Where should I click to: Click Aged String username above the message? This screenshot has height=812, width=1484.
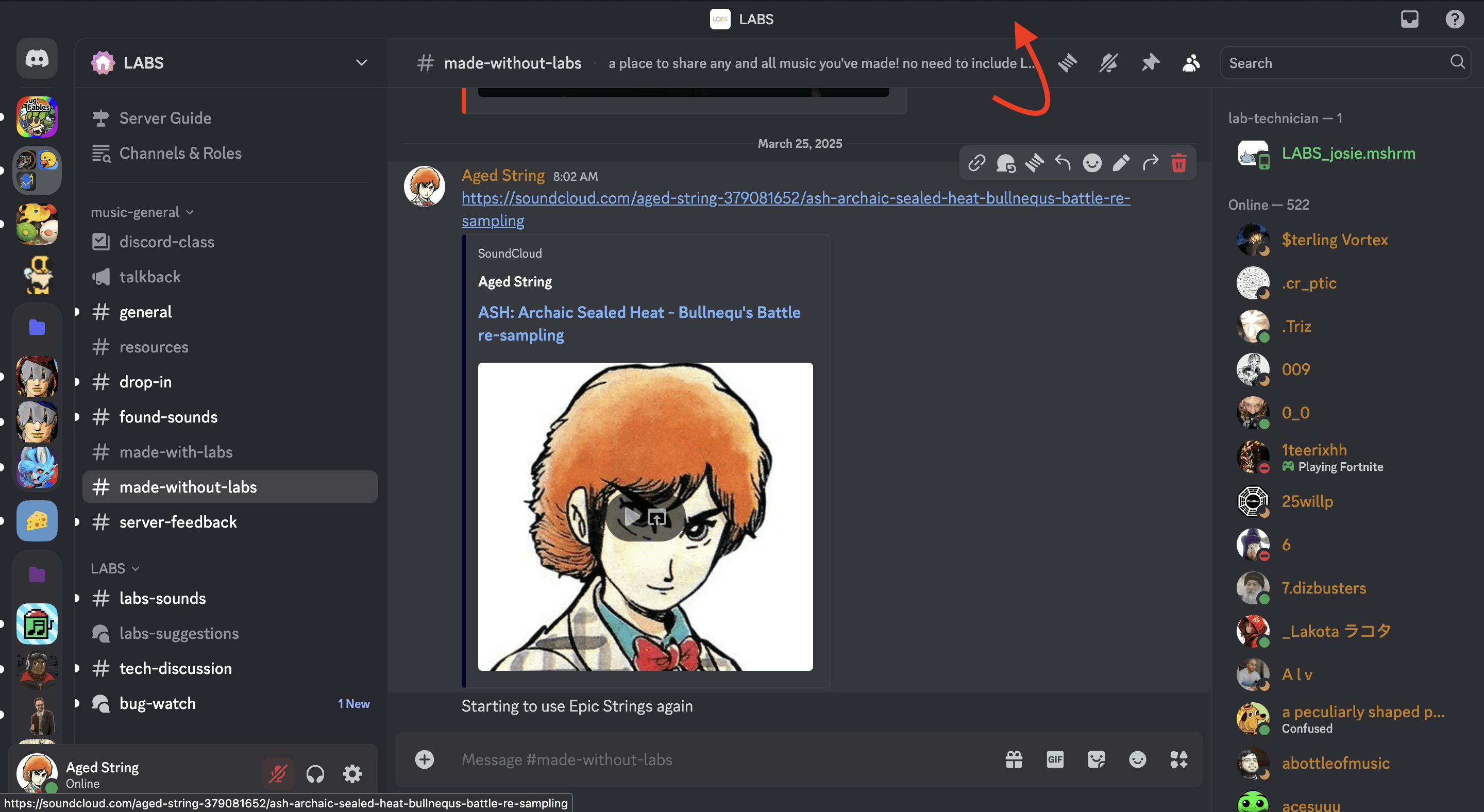(503, 175)
